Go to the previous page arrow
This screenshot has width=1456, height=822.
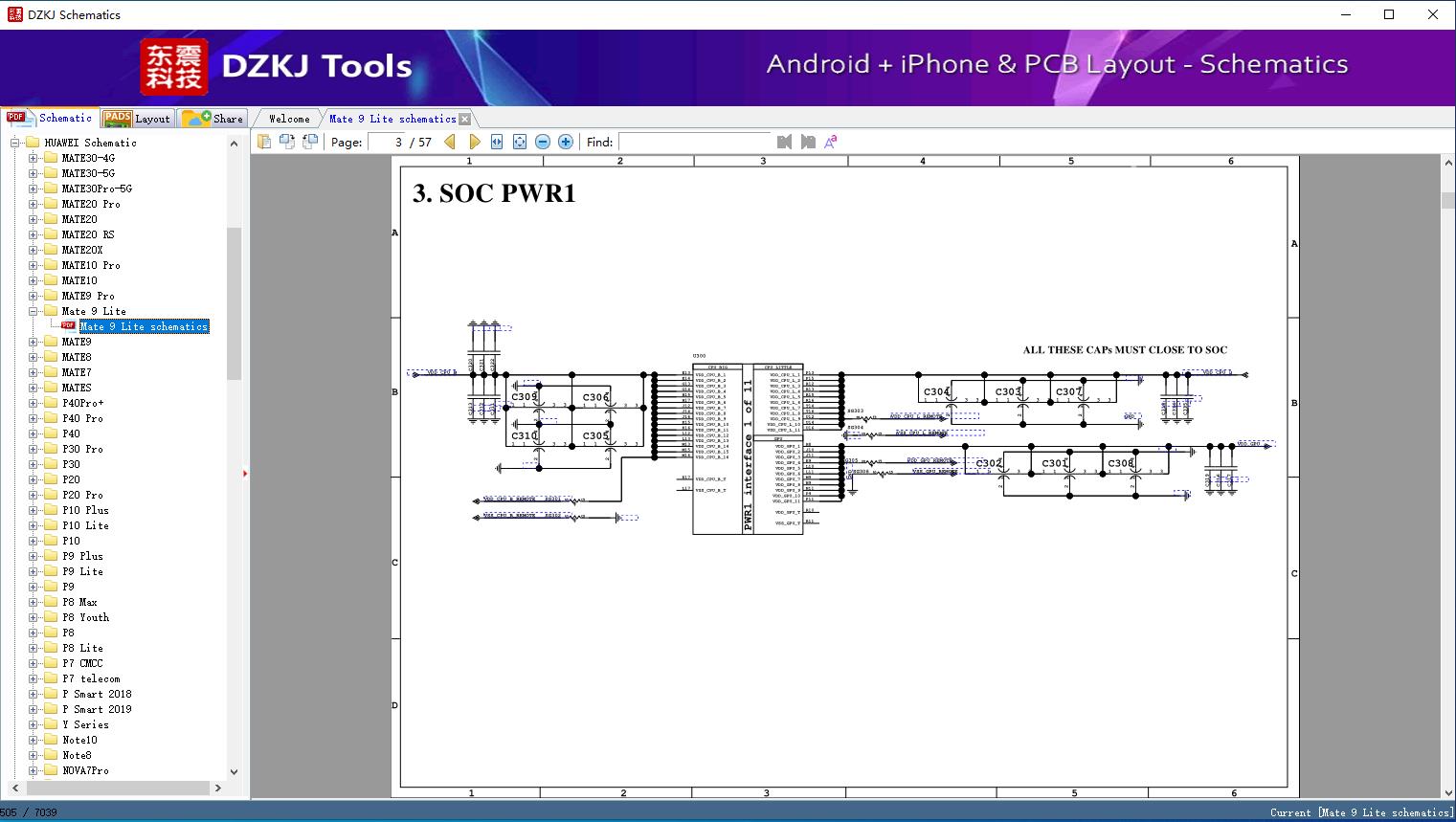point(450,142)
